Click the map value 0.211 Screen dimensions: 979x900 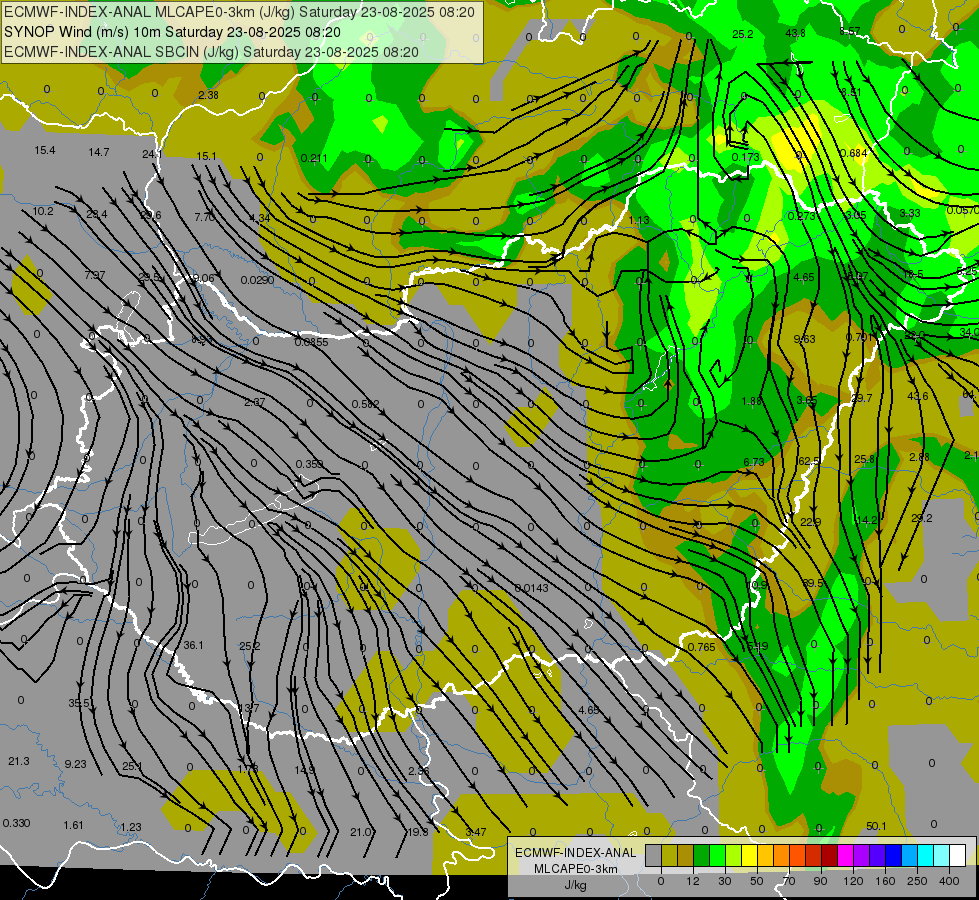[x=314, y=159]
